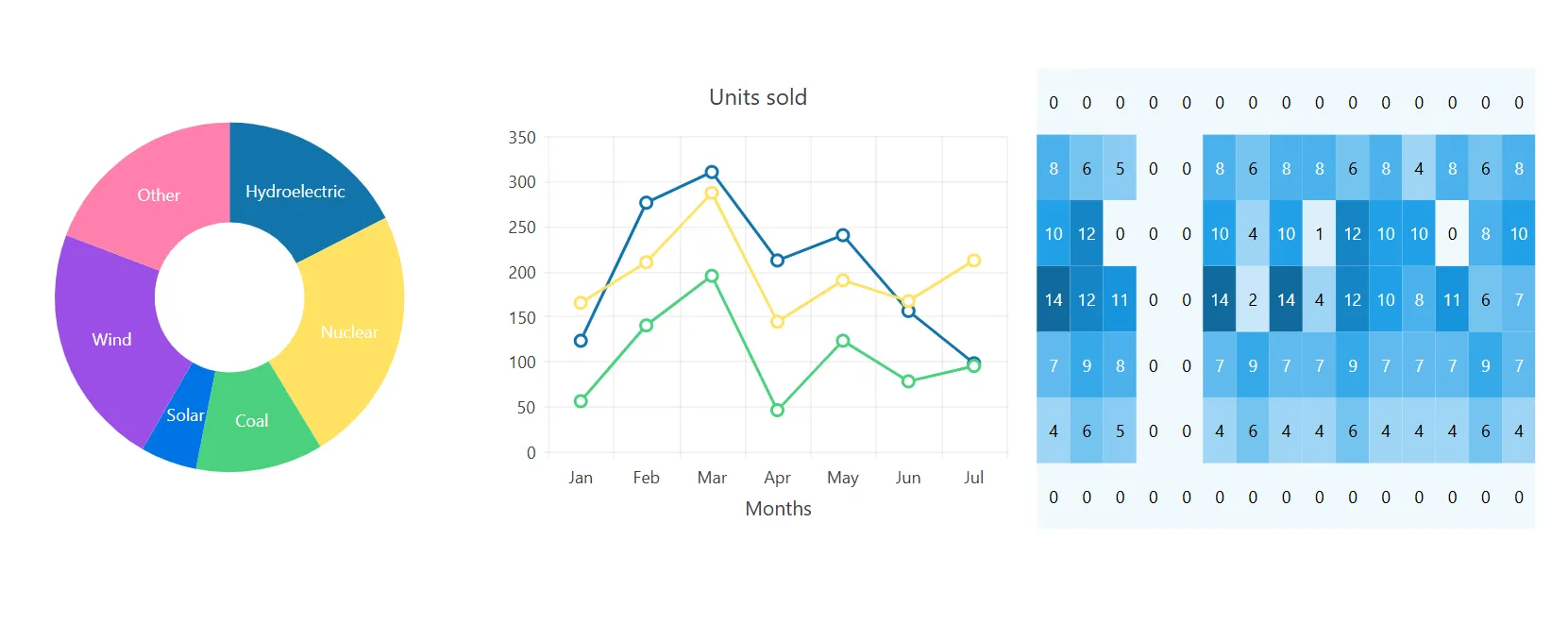The width and height of the screenshot is (1568, 624).
Task: Click the yellow line's March data point
Action: point(712,193)
